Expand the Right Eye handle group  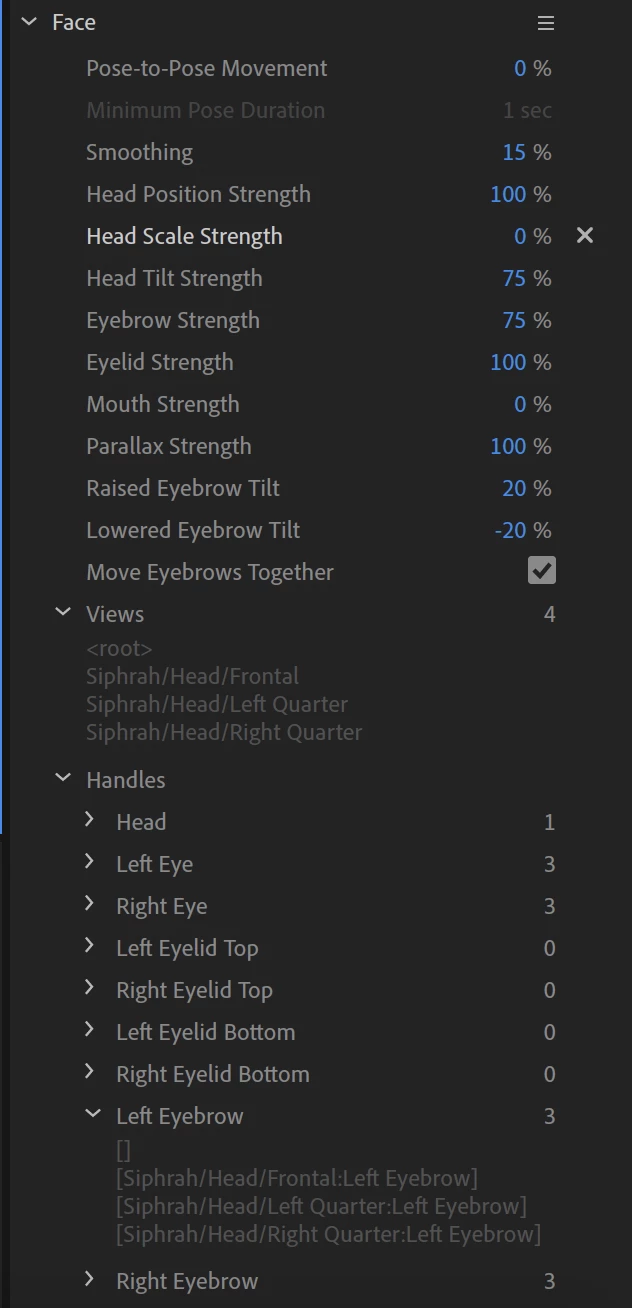pyautogui.click(x=90, y=905)
